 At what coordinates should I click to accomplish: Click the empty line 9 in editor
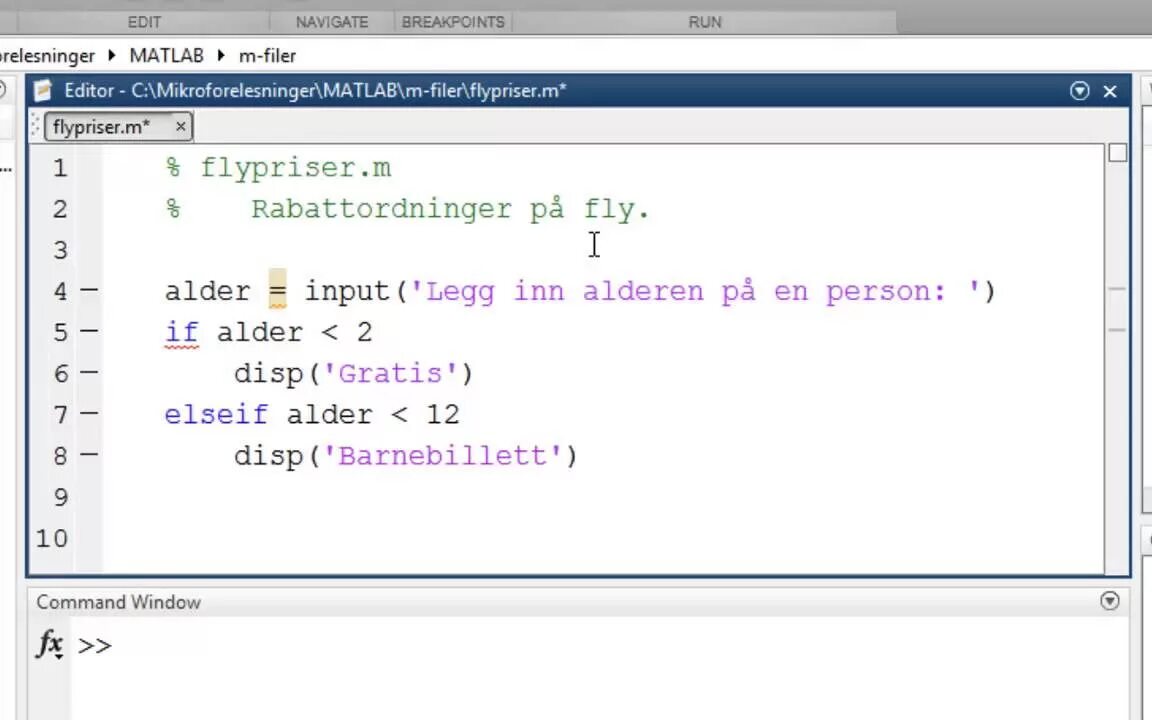point(602,497)
